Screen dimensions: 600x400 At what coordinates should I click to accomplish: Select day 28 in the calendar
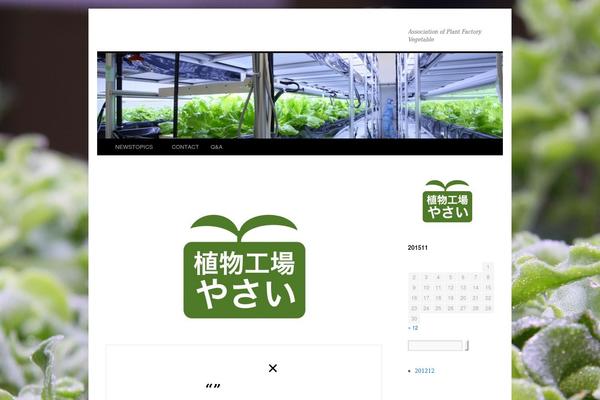pos(475,308)
